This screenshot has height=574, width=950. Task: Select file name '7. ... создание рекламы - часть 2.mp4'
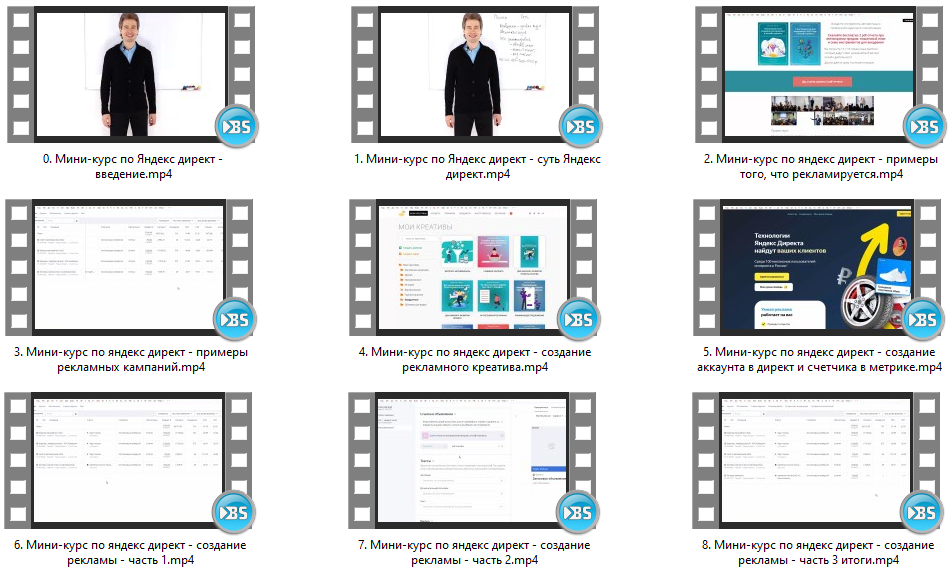[474, 552]
